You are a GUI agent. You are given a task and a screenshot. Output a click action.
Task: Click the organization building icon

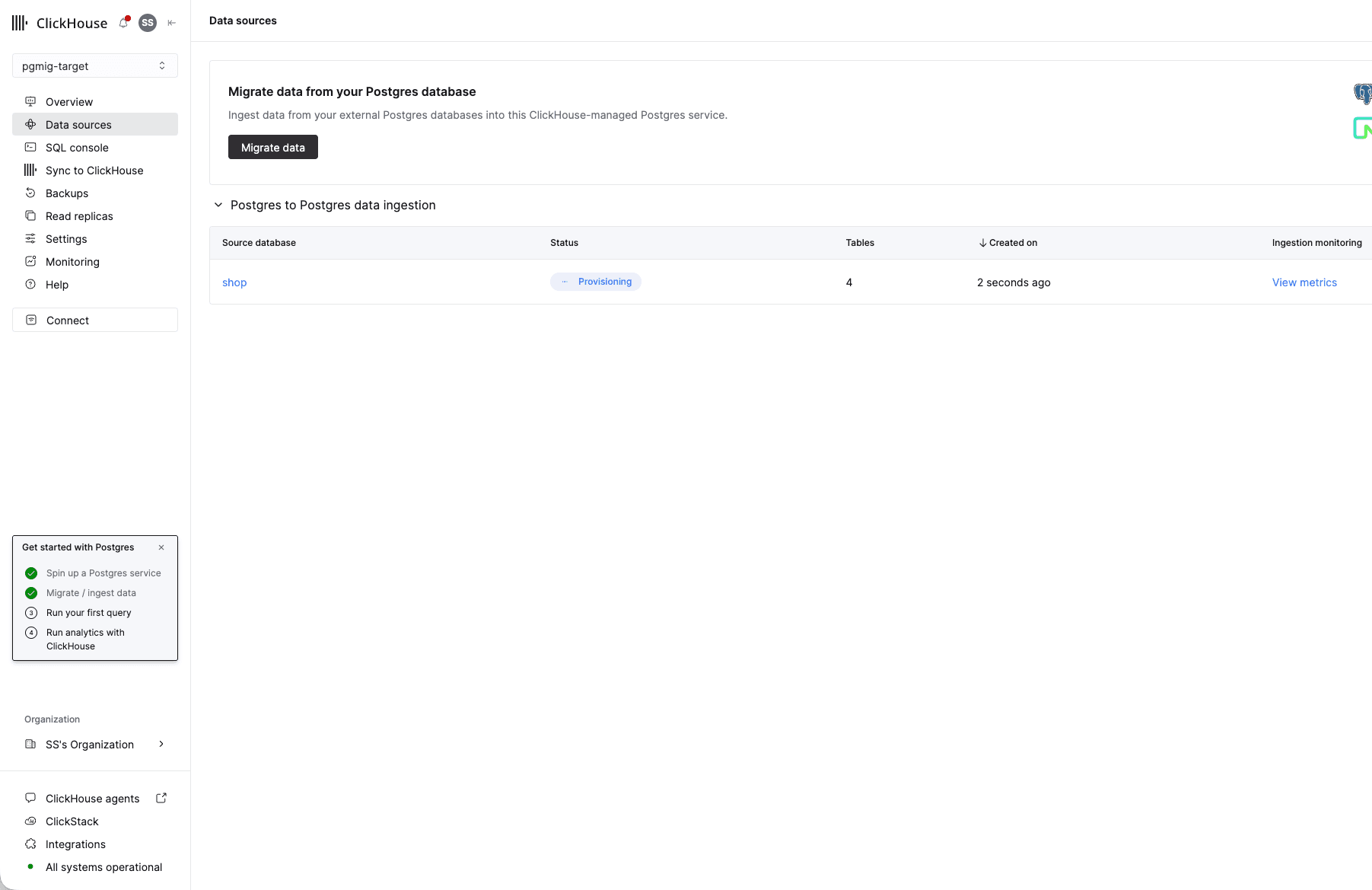[30, 744]
